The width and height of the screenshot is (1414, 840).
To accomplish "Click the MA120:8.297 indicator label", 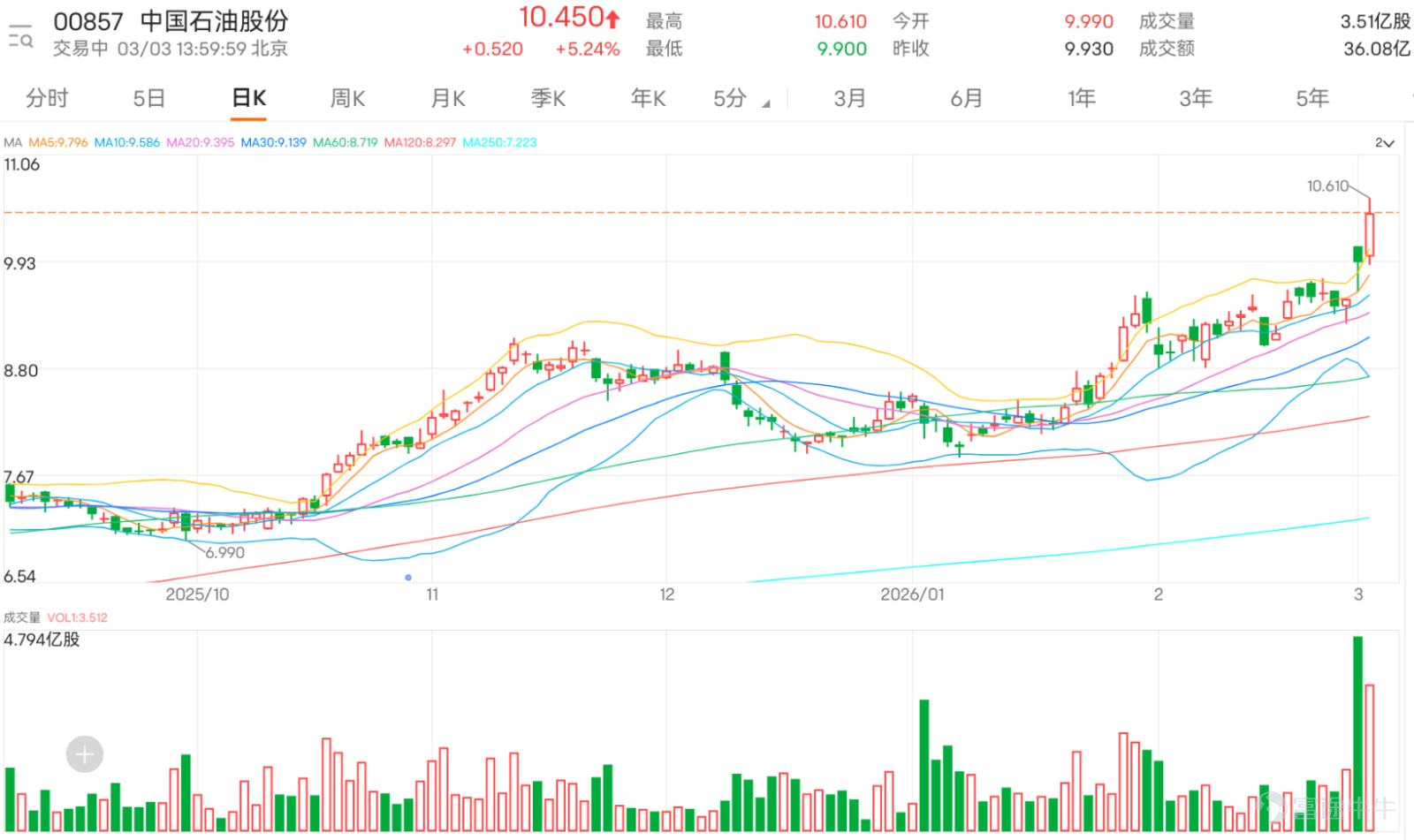I will point(420,142).
